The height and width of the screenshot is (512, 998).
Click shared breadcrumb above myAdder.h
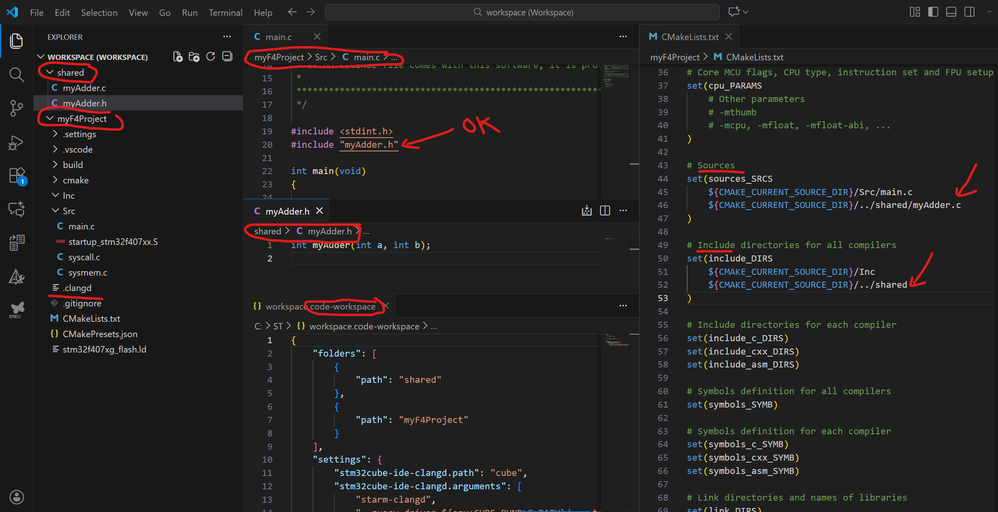pyautogui.click(x=267, y=231)
